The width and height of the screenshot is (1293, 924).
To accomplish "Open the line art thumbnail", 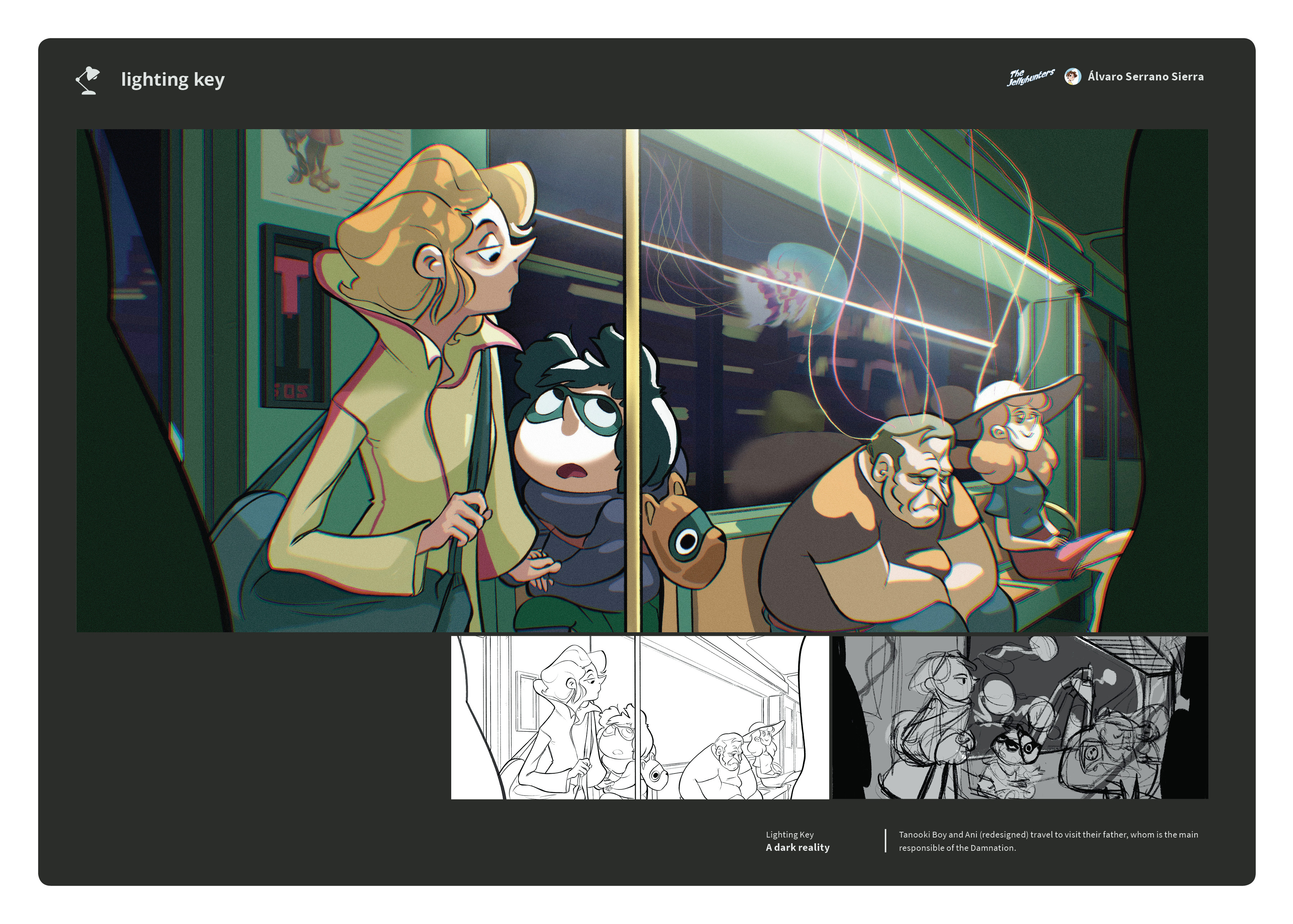I will 640,717.
